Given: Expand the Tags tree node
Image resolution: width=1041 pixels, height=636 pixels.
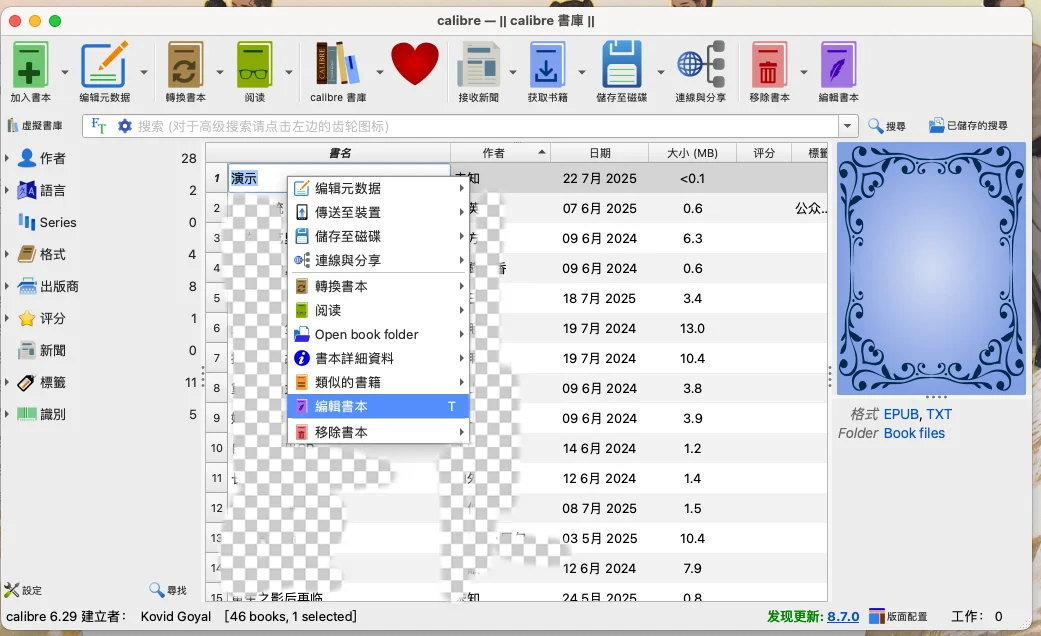Looking at the screenshot, I should point(7,382).
